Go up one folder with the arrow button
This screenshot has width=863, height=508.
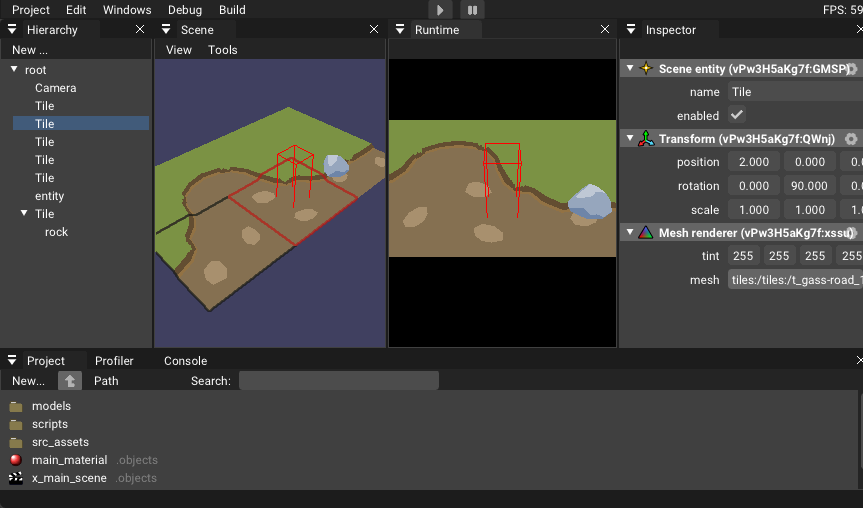coord(70,381)
